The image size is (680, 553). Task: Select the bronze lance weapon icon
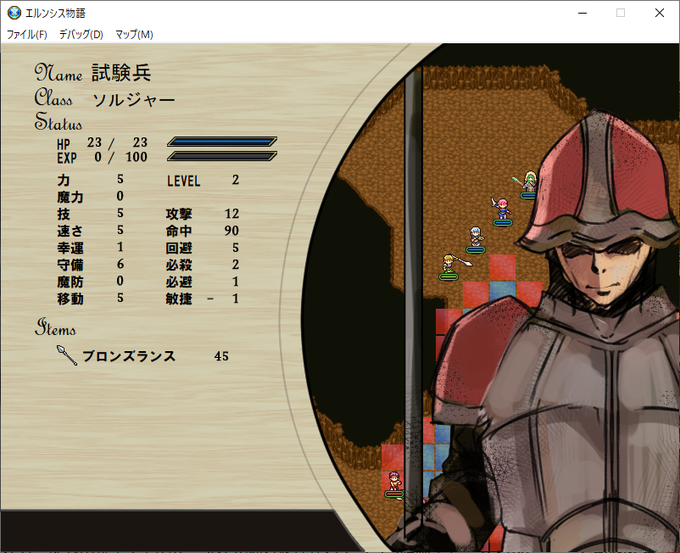tap(67, 355)
